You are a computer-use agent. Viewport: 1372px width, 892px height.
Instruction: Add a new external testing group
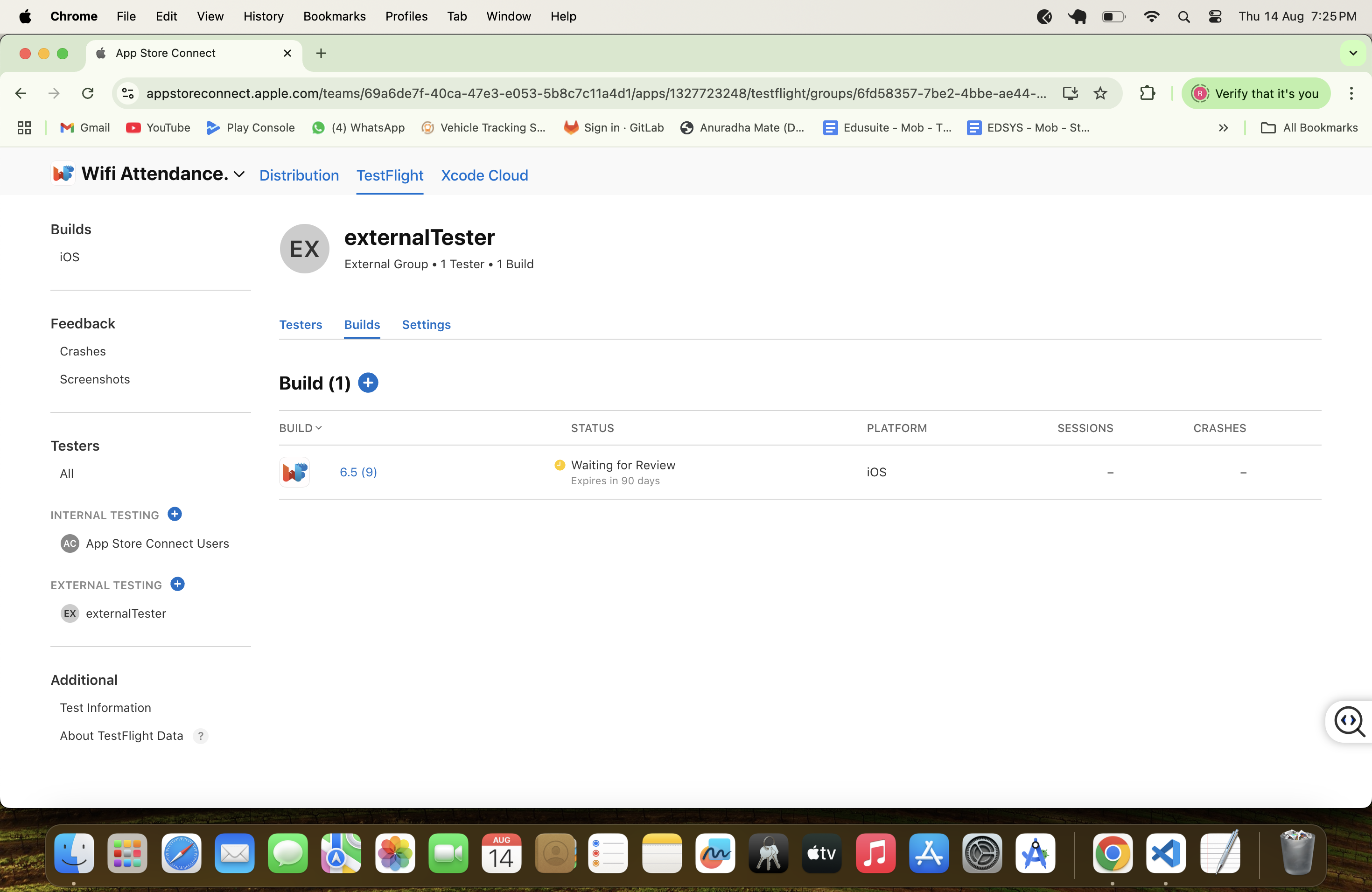click(x=177, y=584)
